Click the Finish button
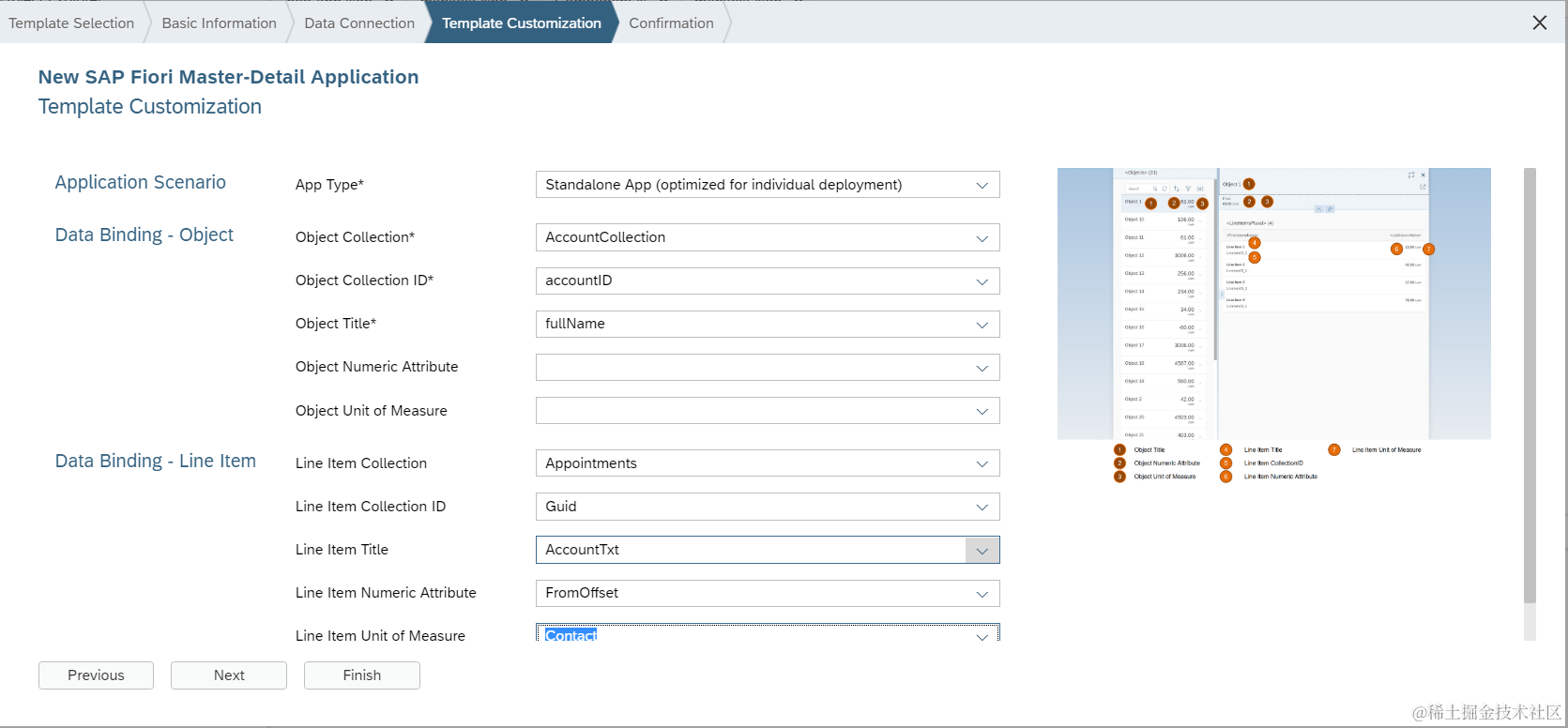Viewport: 1568px width, 728px height. (x=361, y=675)
